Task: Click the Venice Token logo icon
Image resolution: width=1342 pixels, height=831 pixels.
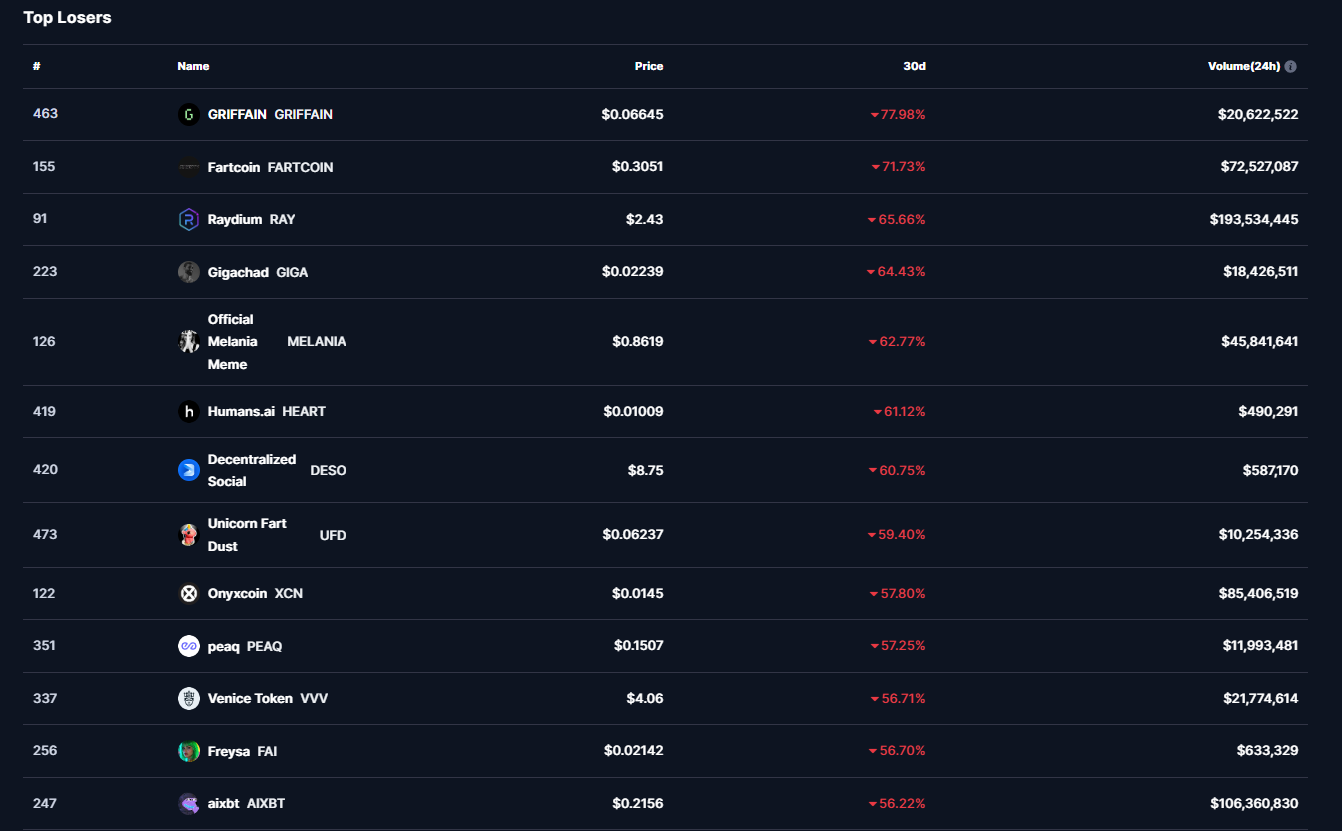Action: click(188, 699)
